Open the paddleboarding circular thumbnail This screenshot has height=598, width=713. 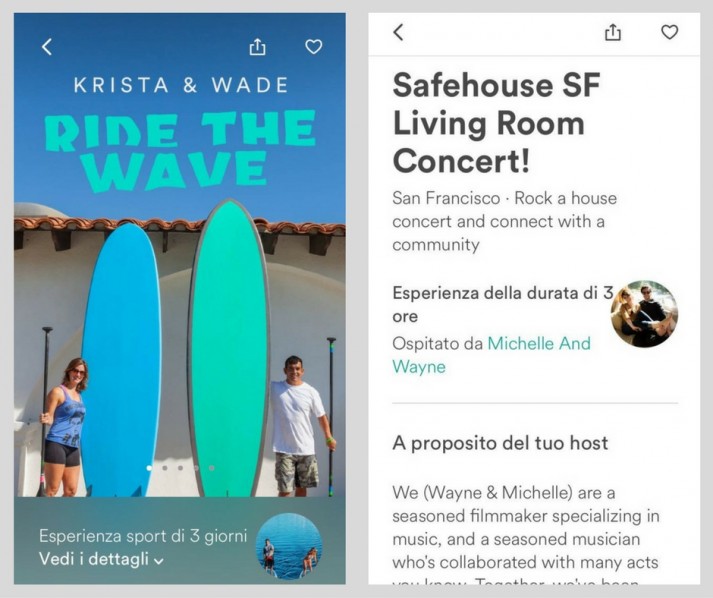[289, 546]
